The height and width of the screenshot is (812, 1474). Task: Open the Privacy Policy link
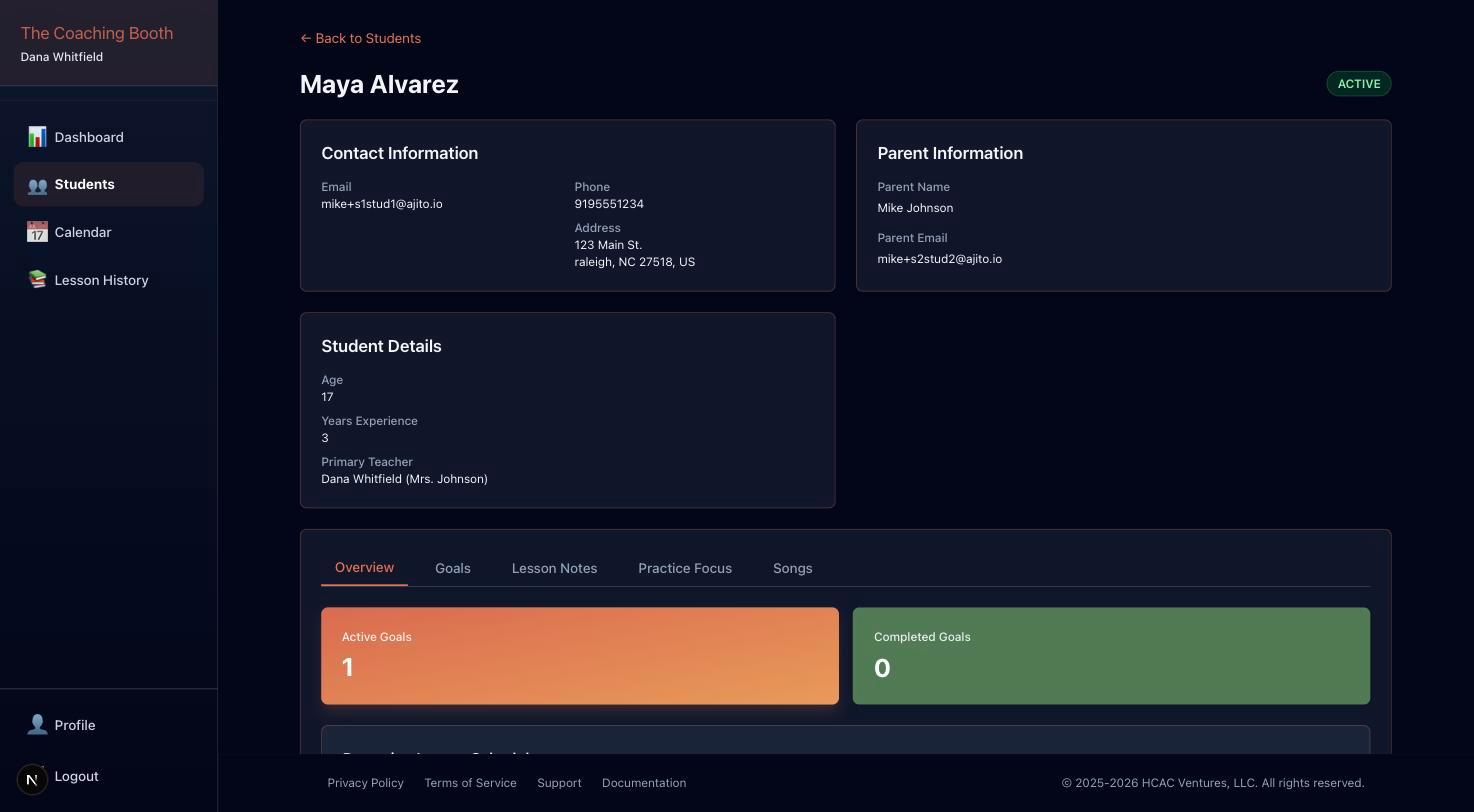365,783
